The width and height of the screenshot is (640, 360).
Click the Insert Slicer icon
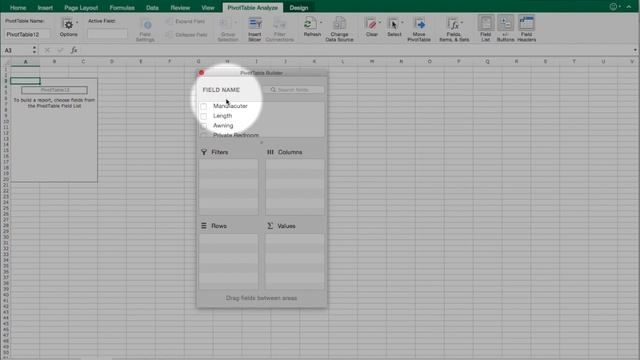click(x=255, y=24)
